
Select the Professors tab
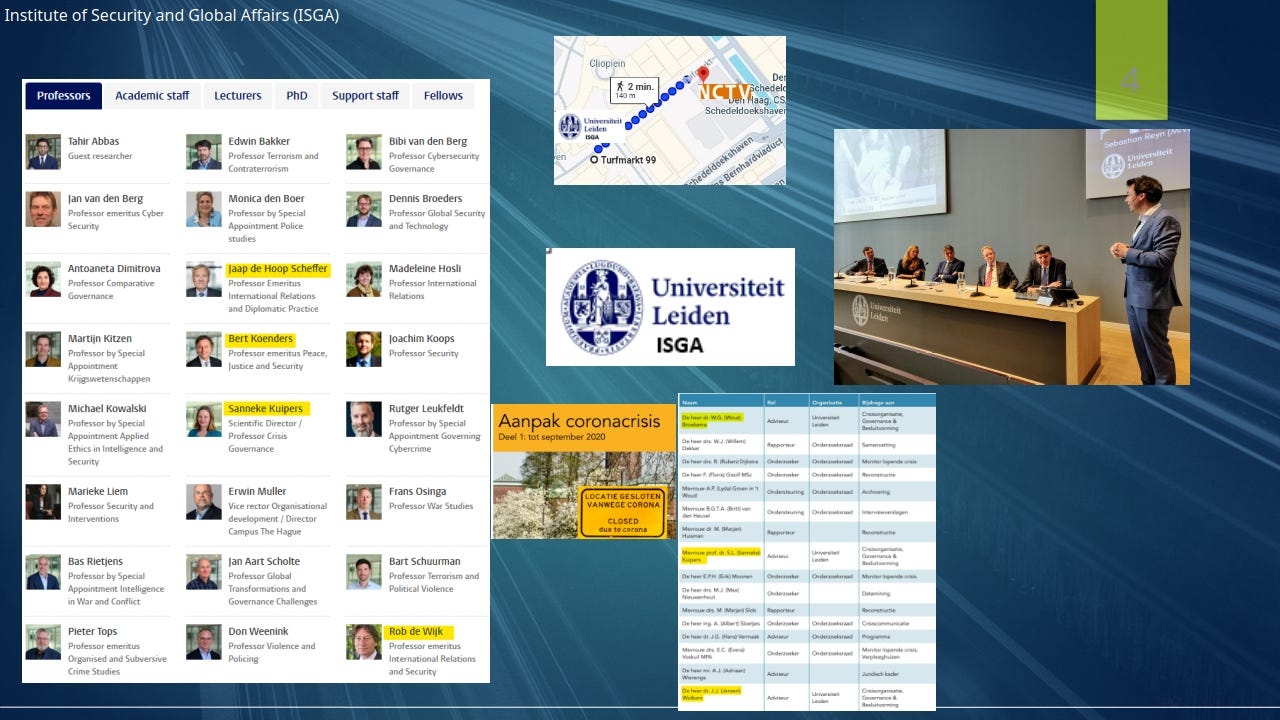[64, 96]
